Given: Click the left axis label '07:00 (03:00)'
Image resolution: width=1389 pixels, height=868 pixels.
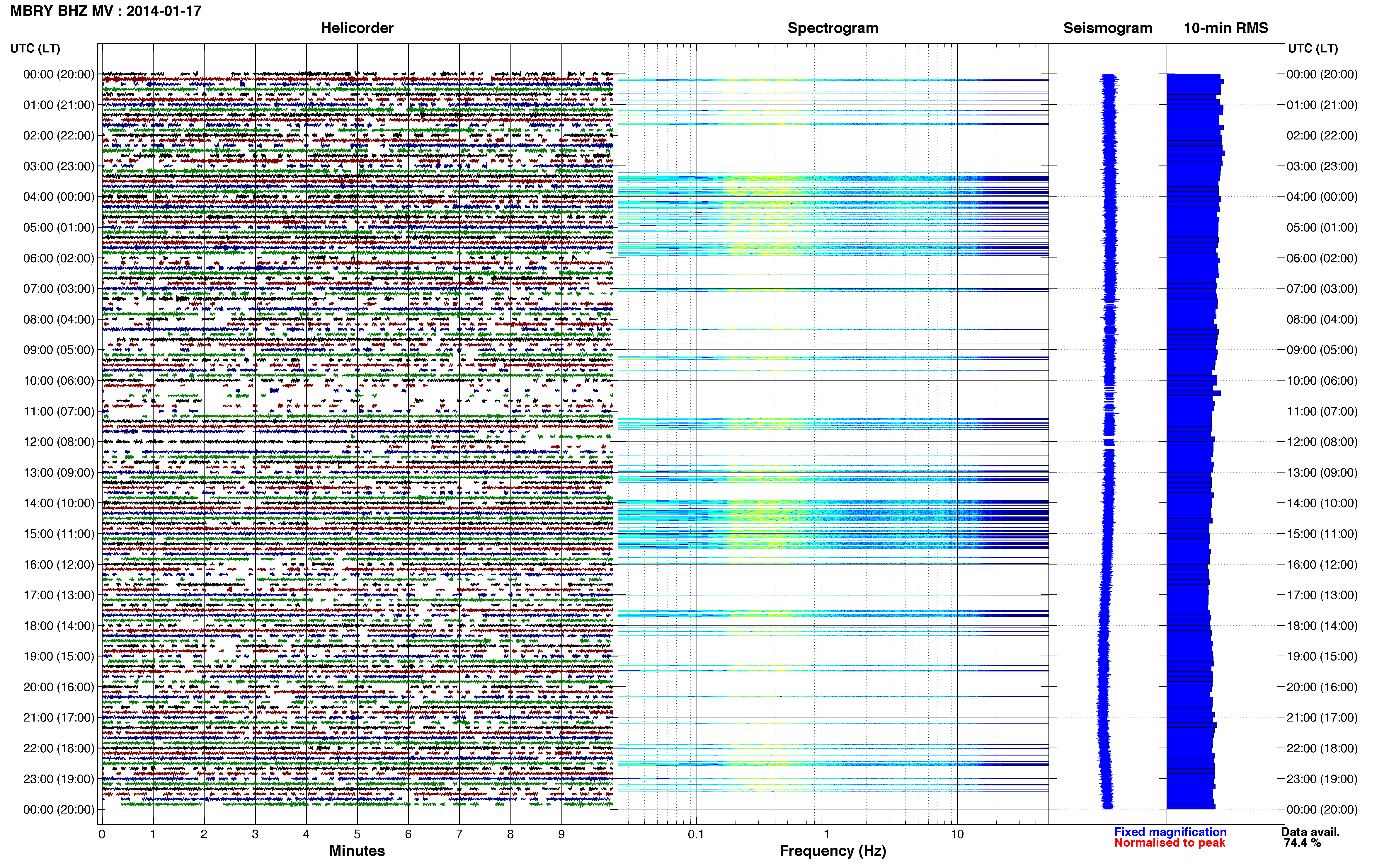Looking at the screenshot, I should click(x=59, y=289).
